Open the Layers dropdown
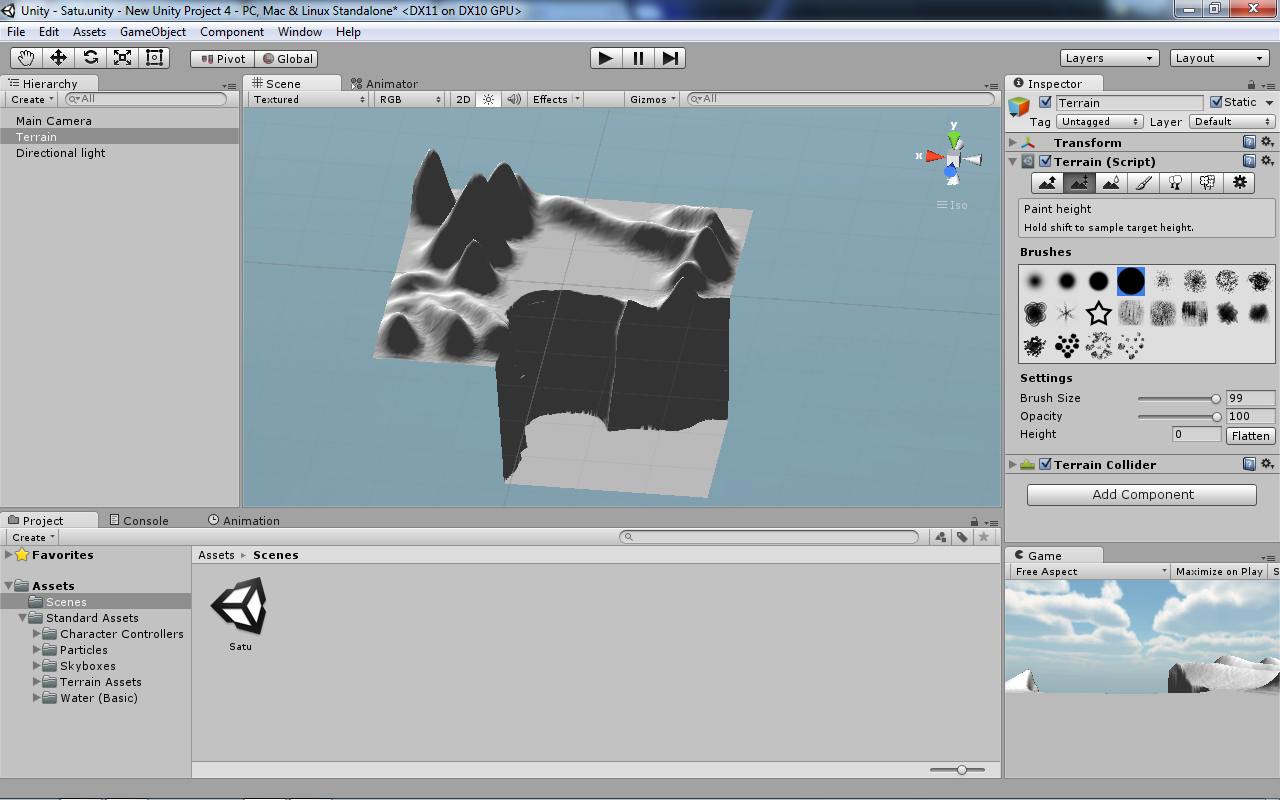1280x800 pixels. pyautogui.click(x=1108, y=58)
